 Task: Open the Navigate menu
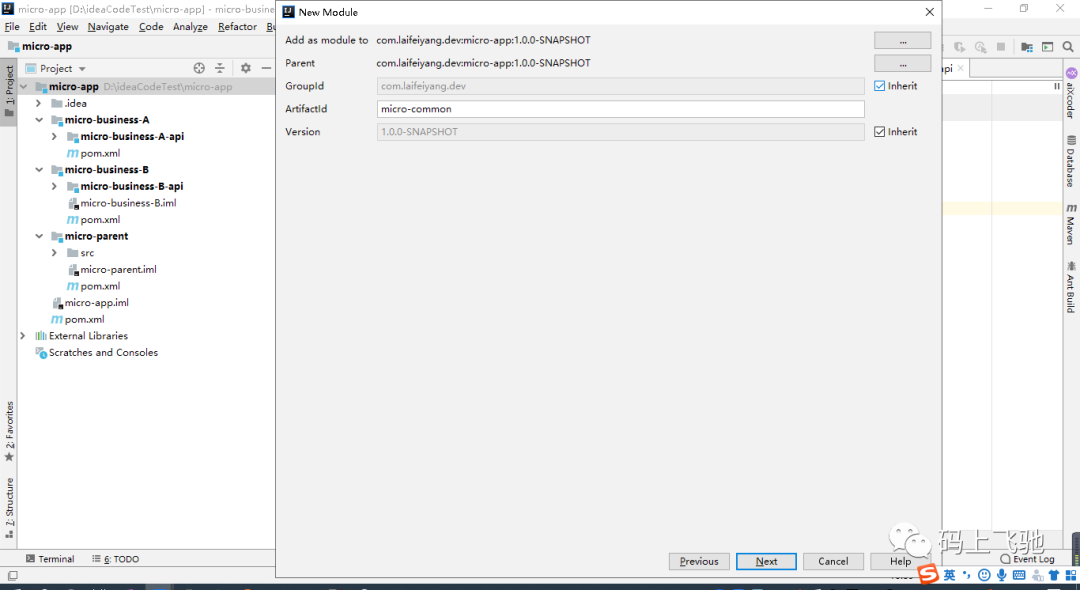pos(108,27)
